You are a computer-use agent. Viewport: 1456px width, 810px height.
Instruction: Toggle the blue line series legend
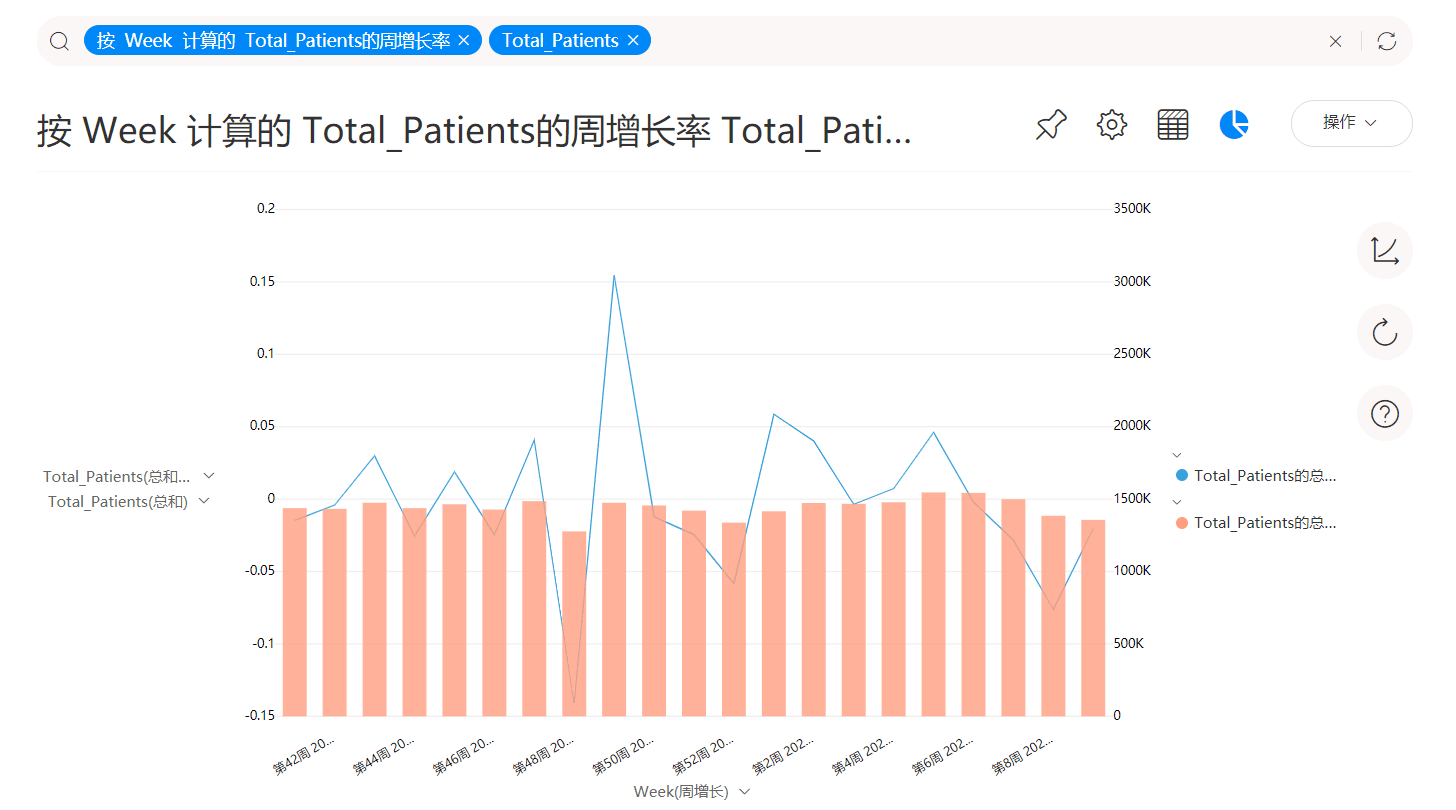(1256, 476)
